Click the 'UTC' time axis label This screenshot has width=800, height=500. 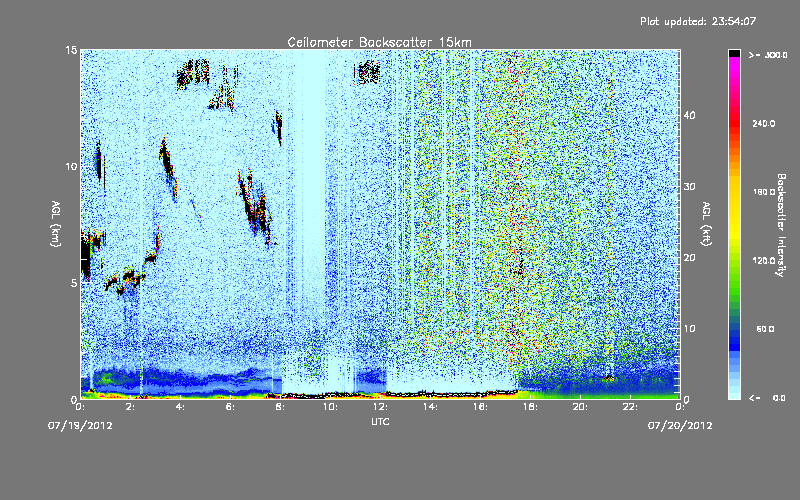[x=380, y=421]
